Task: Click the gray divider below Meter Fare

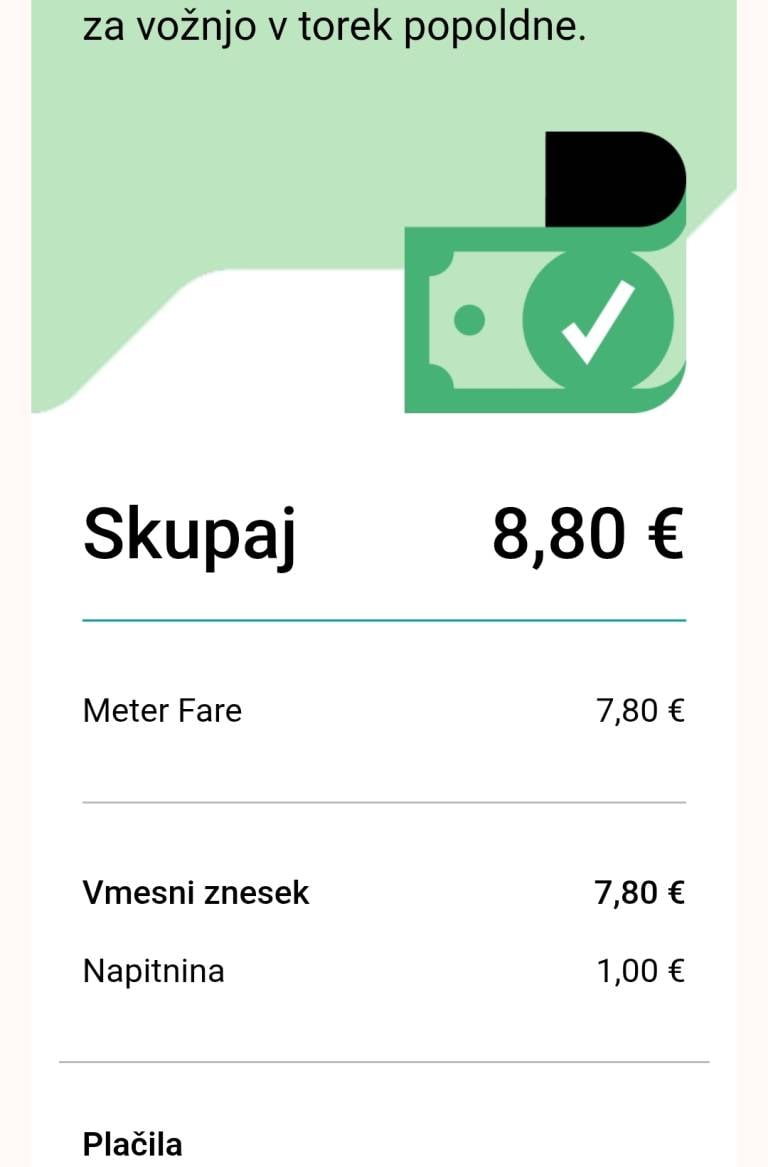Action: pos(384,802)
